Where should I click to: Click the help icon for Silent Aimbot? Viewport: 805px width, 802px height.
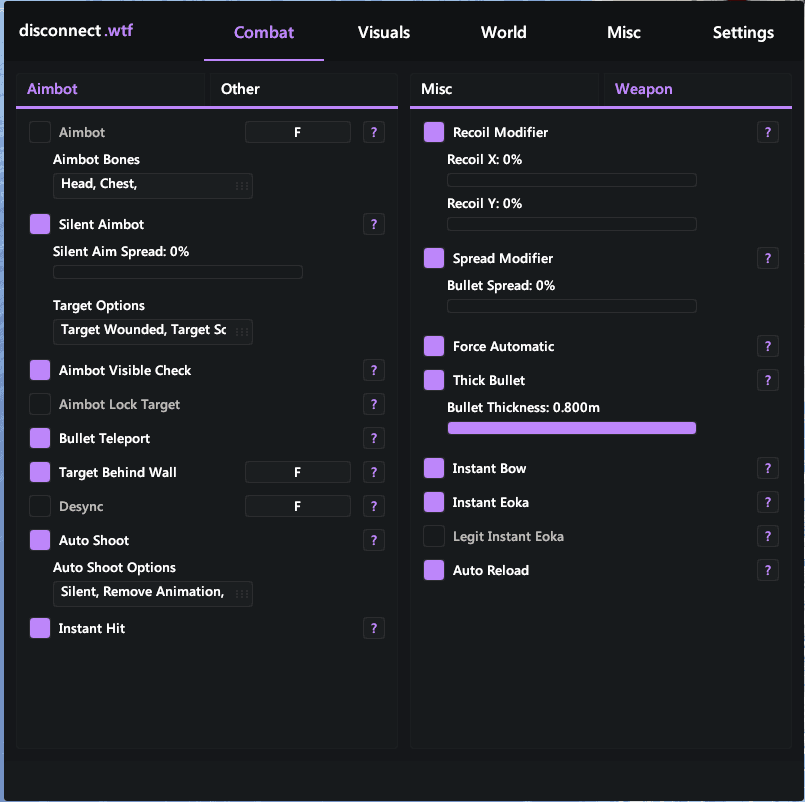(374, 224)
